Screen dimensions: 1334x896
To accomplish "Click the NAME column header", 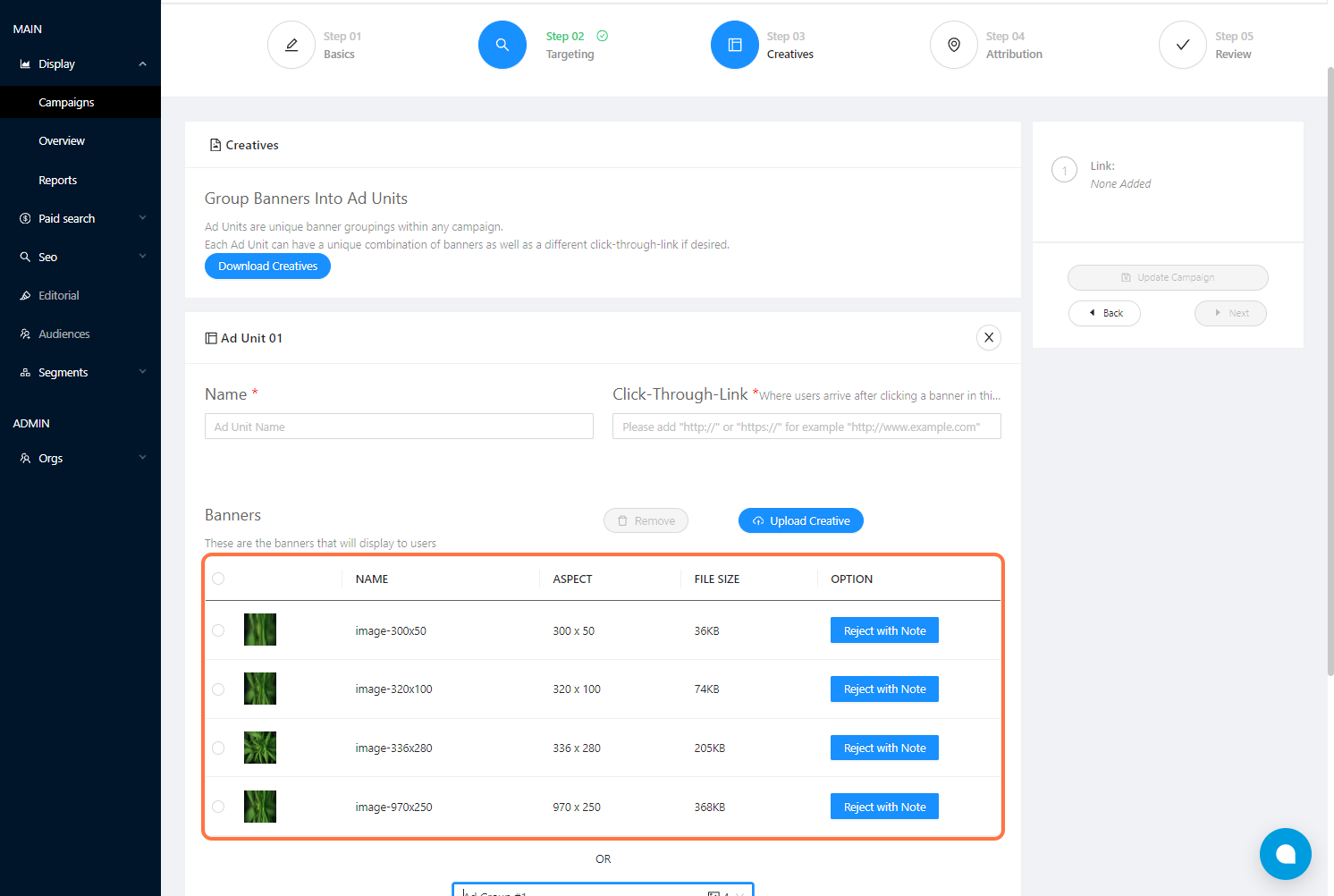I will (372, 579).
